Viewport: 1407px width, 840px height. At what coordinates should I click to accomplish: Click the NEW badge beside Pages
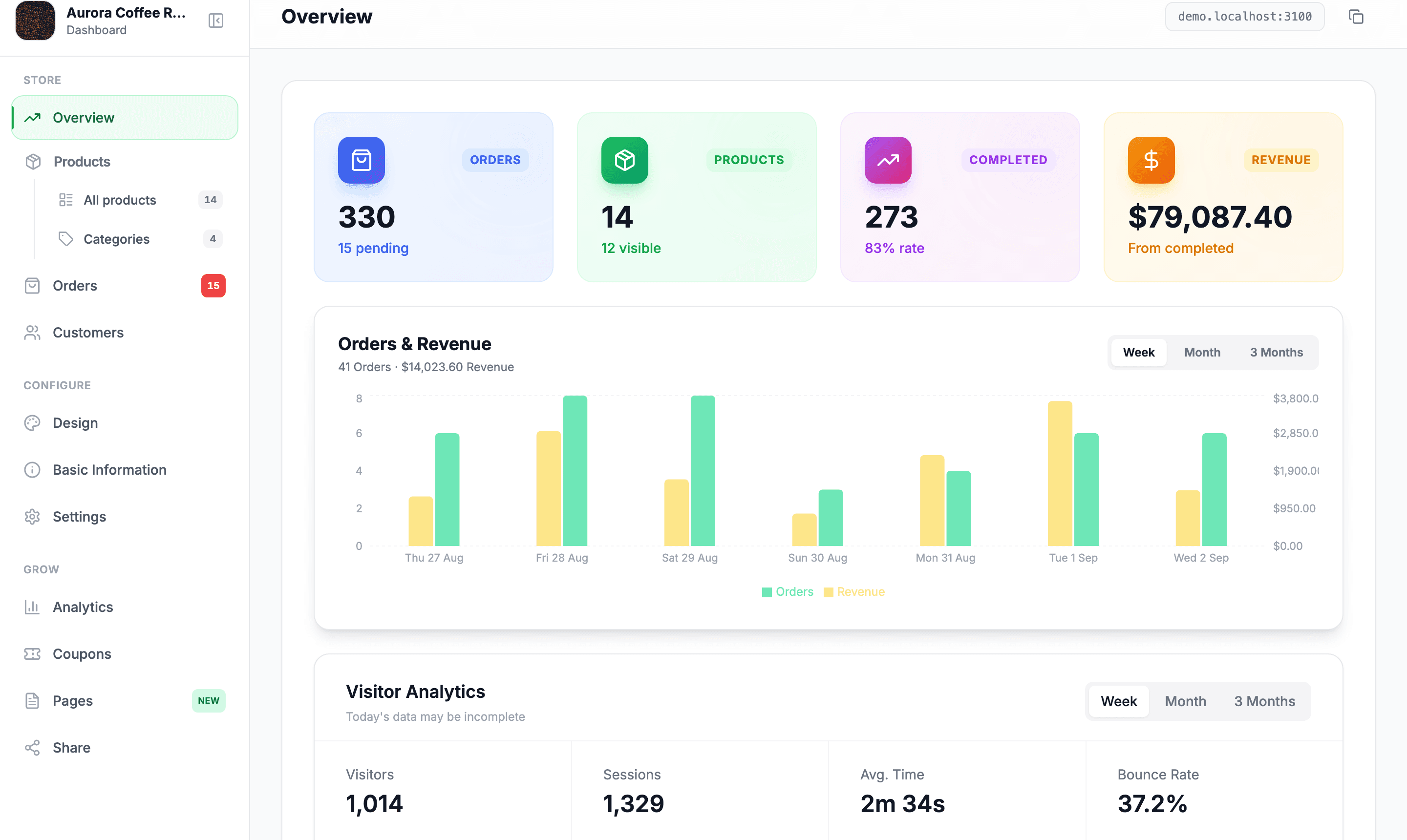tap(209, 701)
